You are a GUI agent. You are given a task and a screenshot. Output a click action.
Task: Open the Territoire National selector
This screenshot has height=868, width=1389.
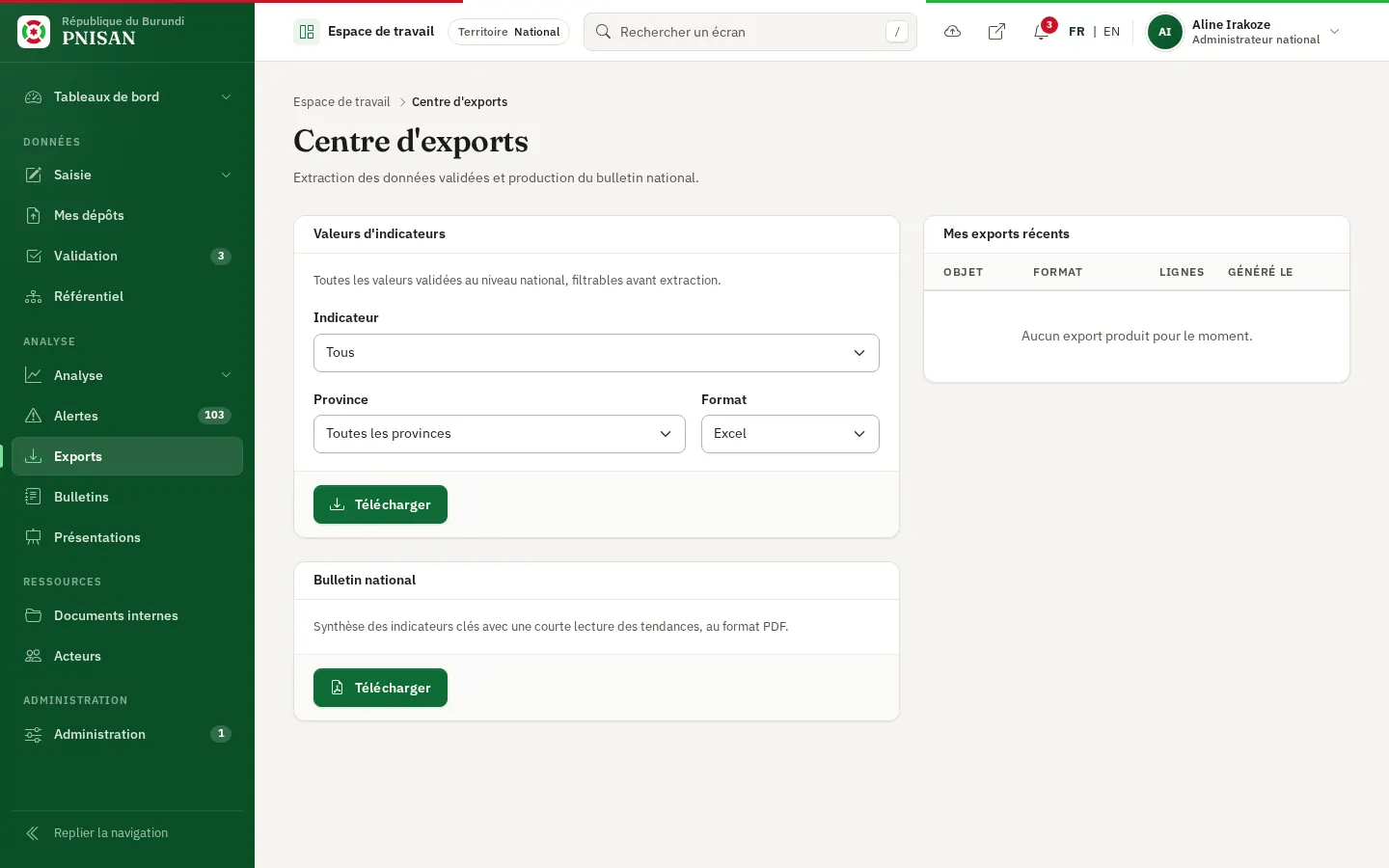pos(508,32)
